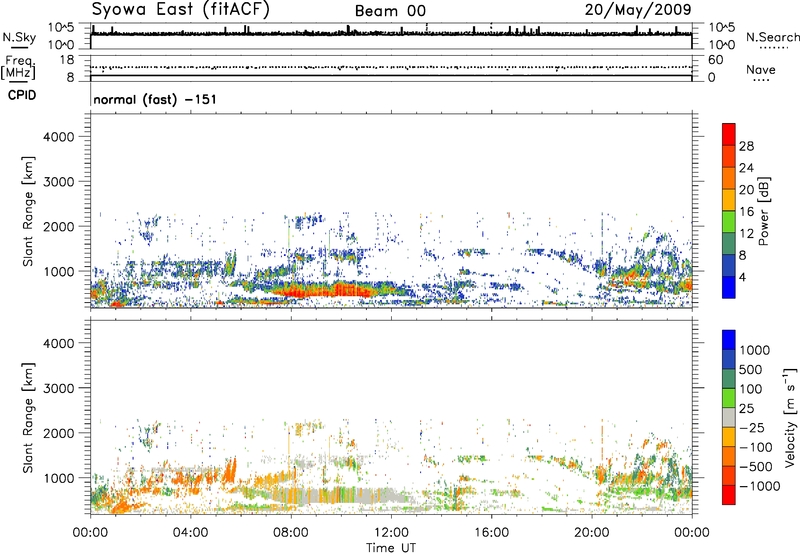Click the '08:00' time axis label

pos(291,533)
